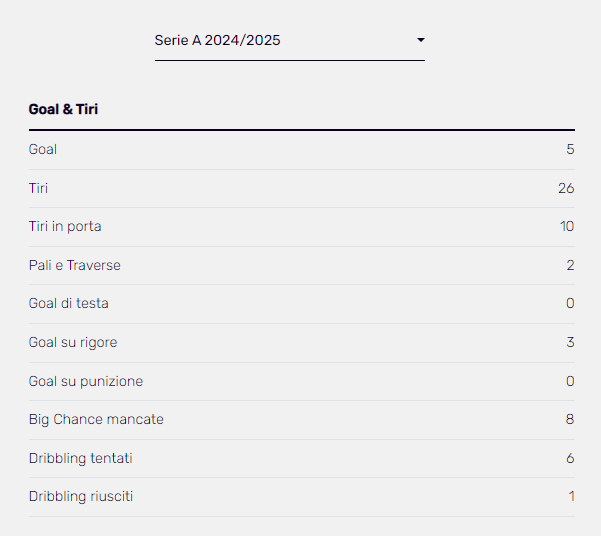Select the Goal su rigore value 3

point(570,342)
